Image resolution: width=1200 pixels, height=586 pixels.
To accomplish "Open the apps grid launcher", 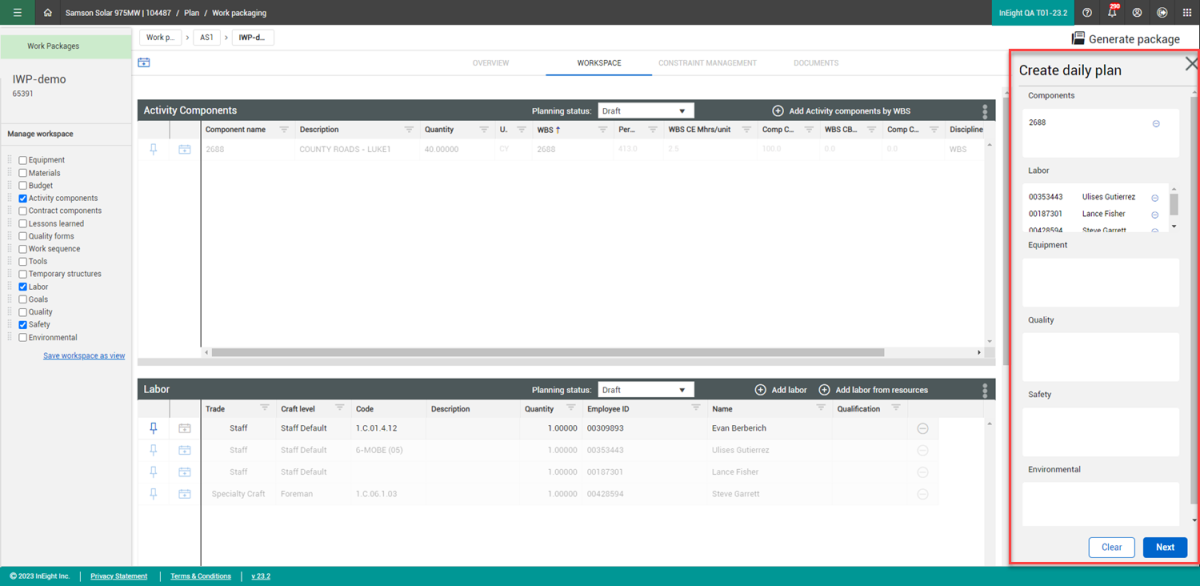I will 1186,13.
